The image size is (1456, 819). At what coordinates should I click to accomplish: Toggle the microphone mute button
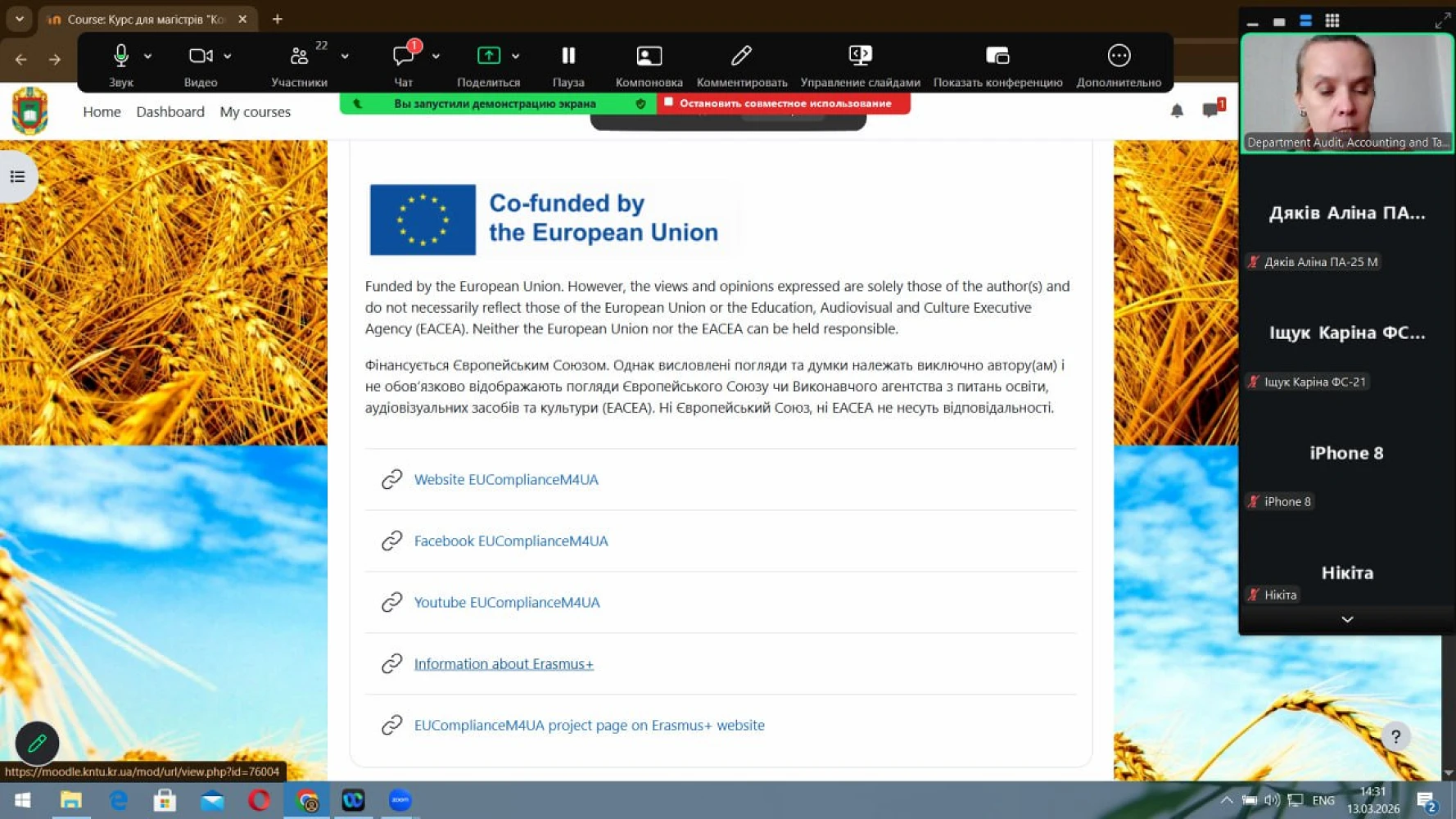pos(120,56)
